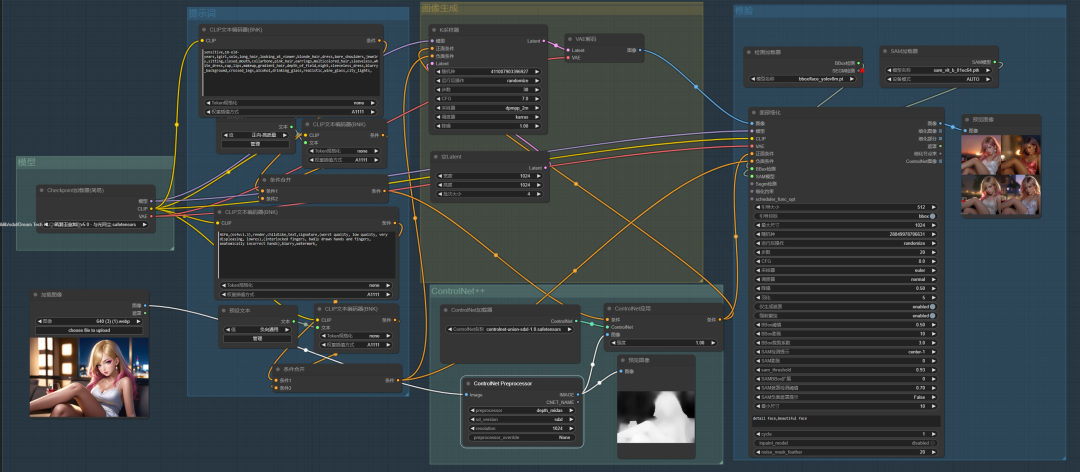Open the preprocessor depth_midas dropdown
This screenshot has height=472, width=1080.
(x=521, y=410)
